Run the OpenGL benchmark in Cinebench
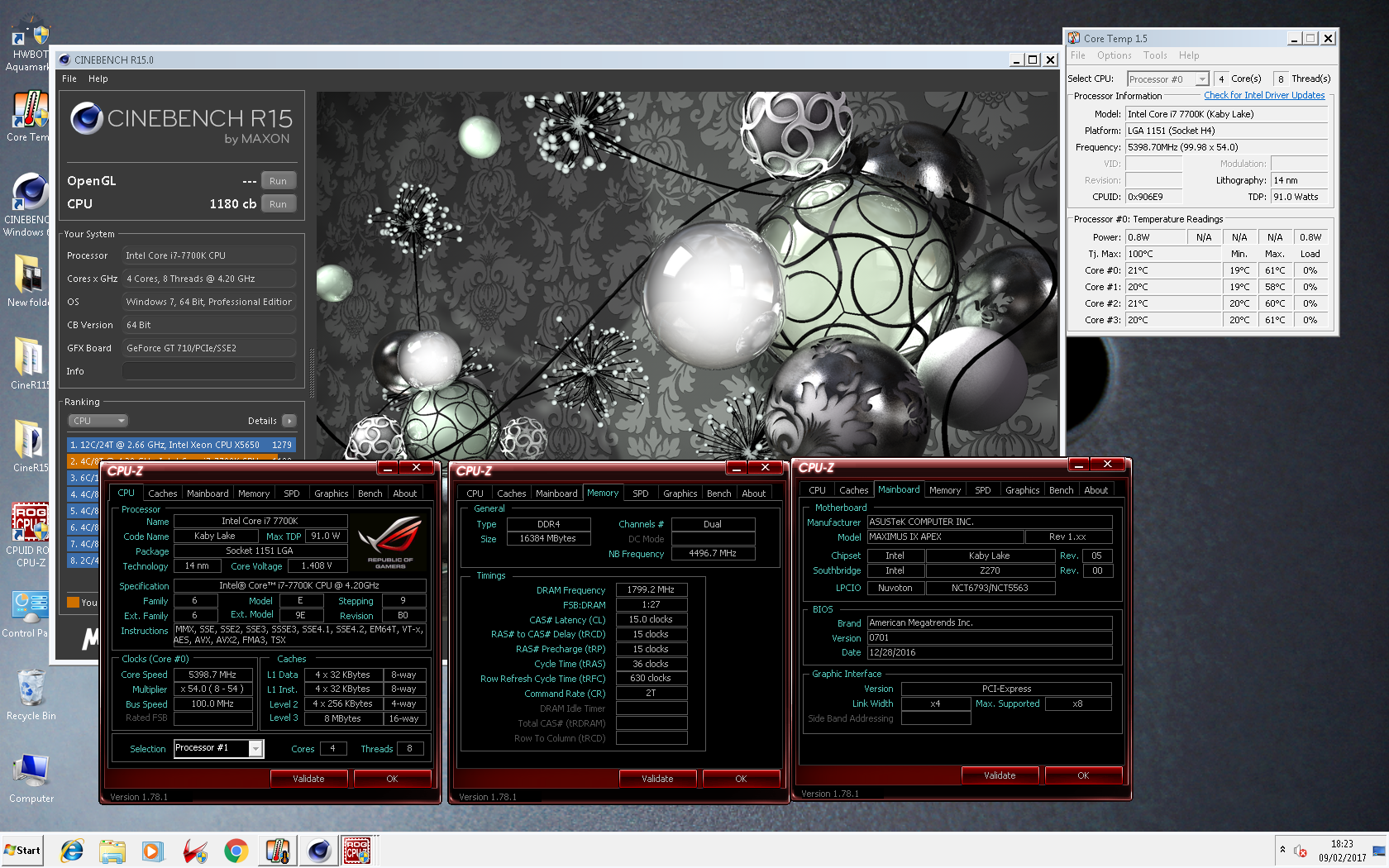Viewport: 1389px width, 868px height. pos(278,181)
